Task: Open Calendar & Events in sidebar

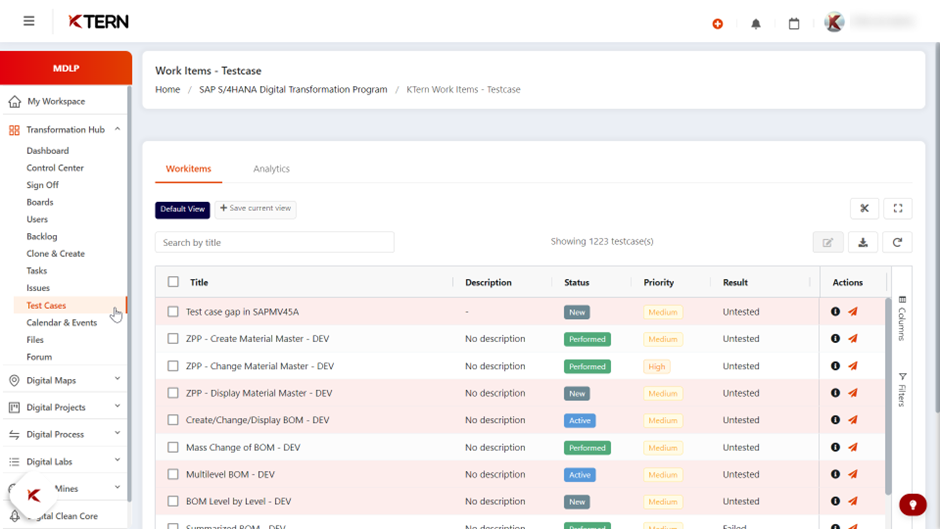Action: [62, 323]
